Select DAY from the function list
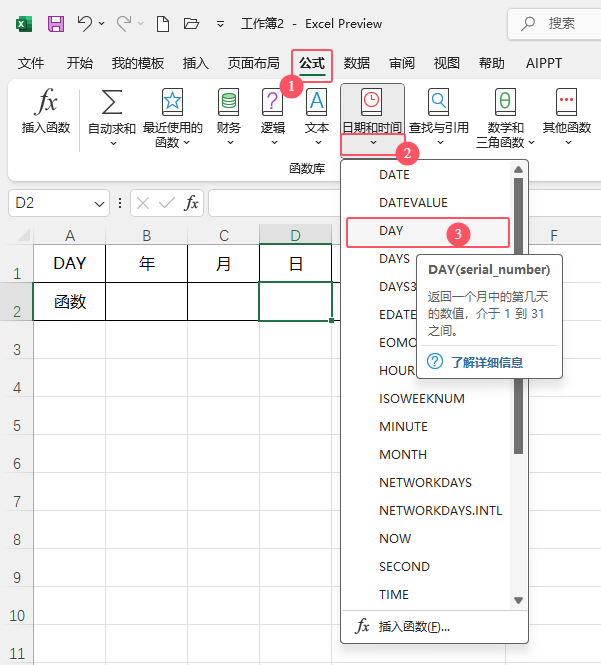 pos(428,232)
